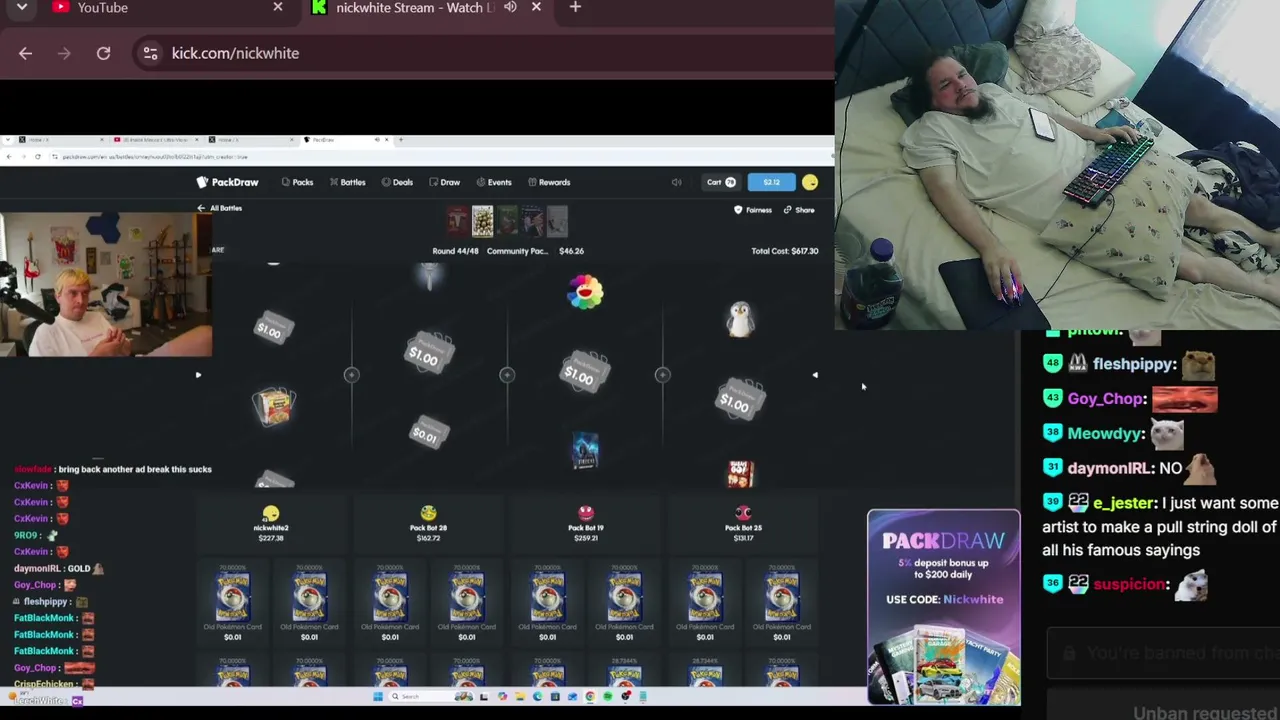Image resolution: width=1280 pixels, height=720 pixels.
Task: Select the second pack thumbnail in the round strip
Action: (482, 221)
